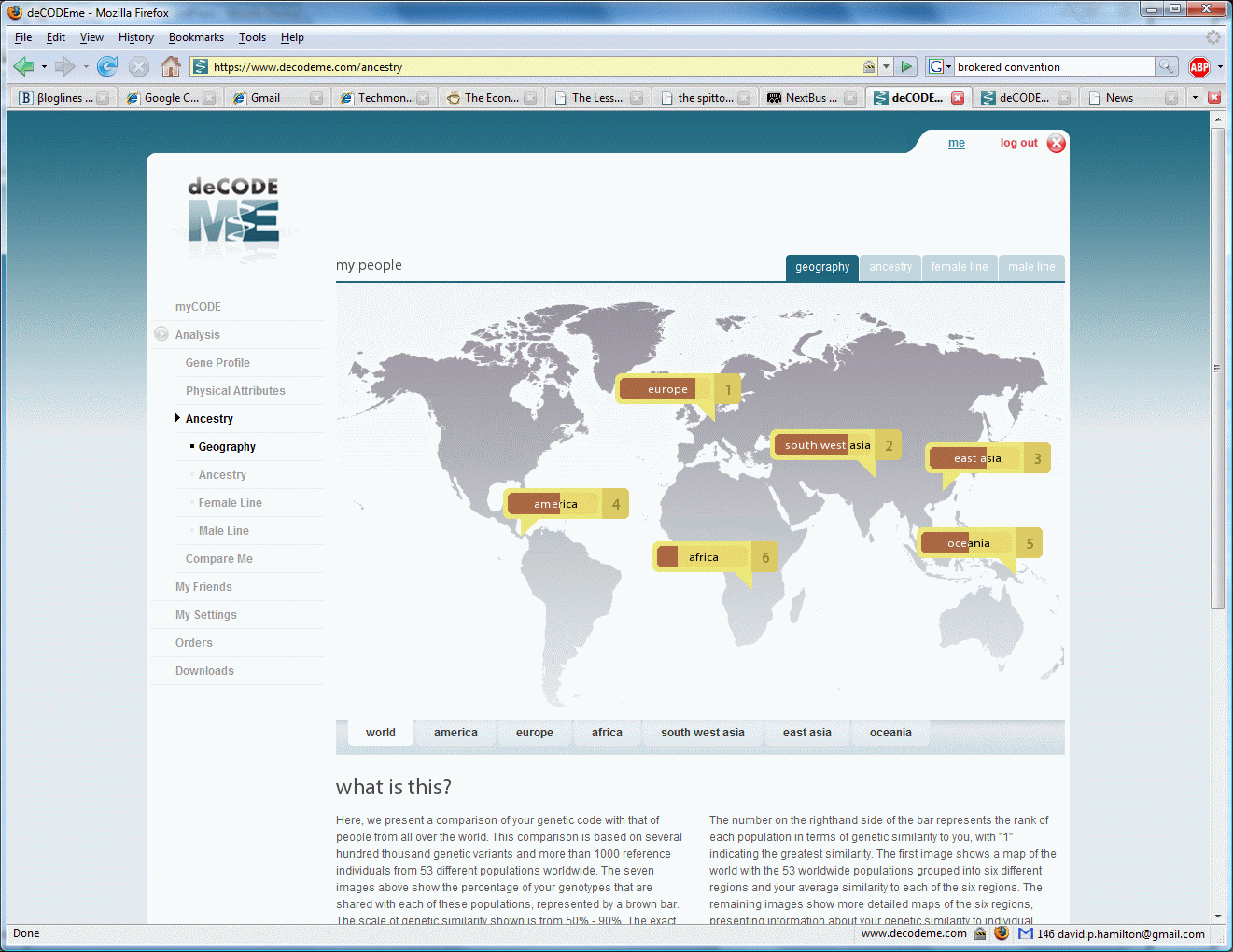
Task: Show the south west asia region map
Action: (x=703, y=733)
